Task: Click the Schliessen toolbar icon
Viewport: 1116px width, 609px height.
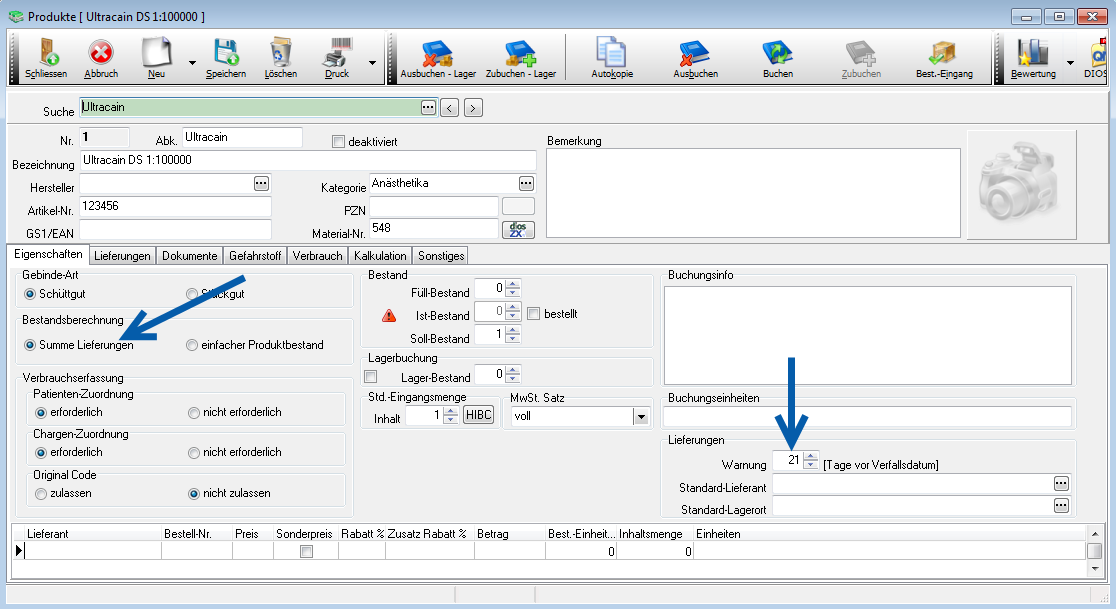Action: [x=48, y=53]
